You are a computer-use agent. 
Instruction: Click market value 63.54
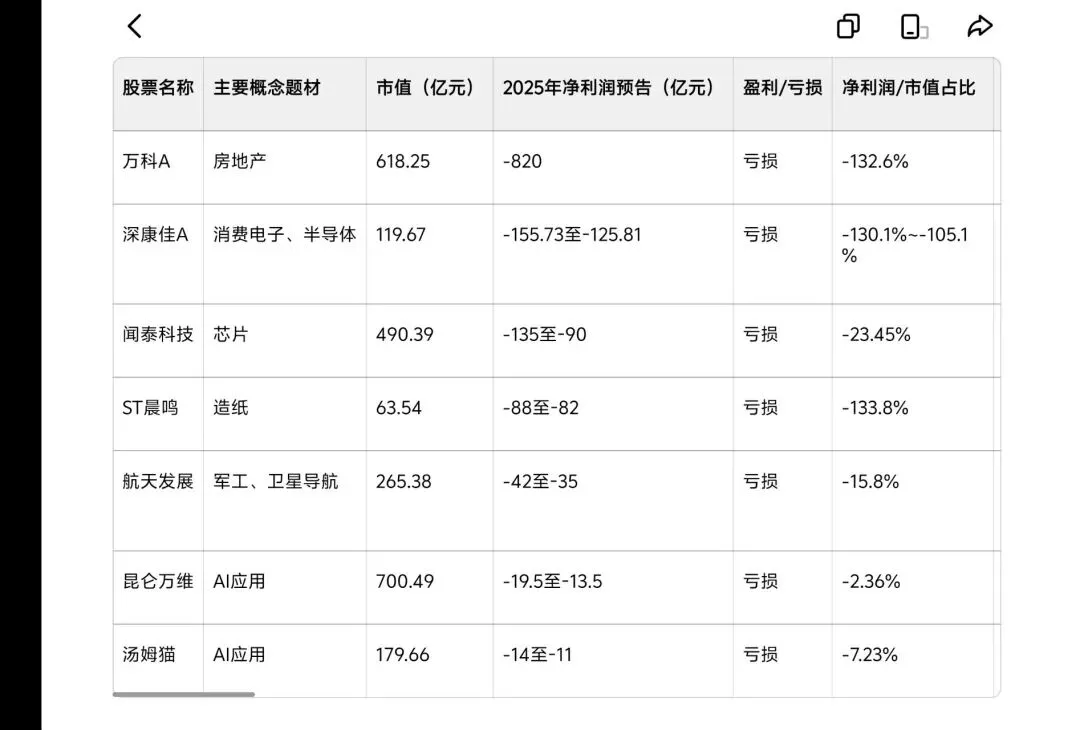(x=399, y=408)
